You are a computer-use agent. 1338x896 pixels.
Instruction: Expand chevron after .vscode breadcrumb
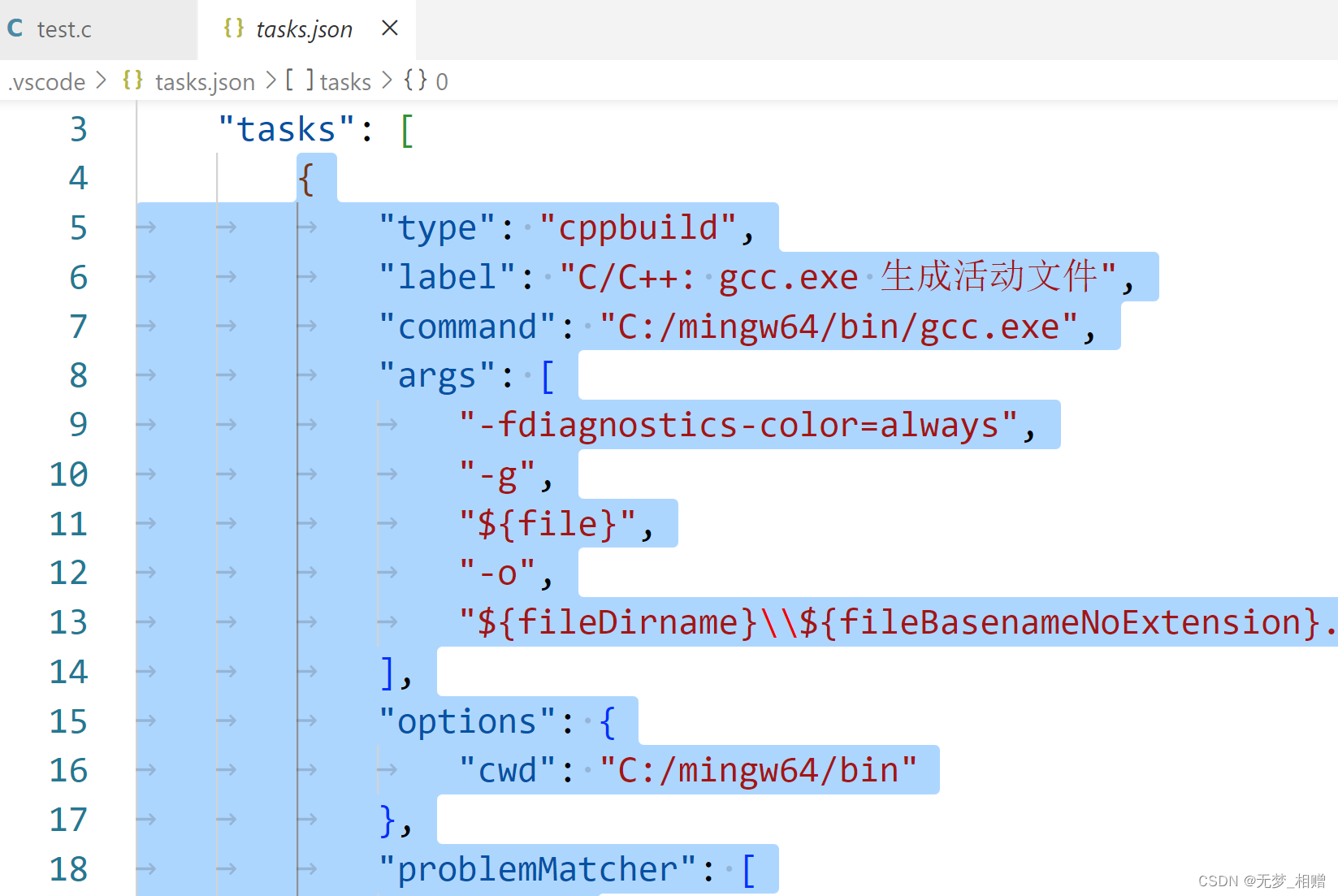(x=102, y=80)
